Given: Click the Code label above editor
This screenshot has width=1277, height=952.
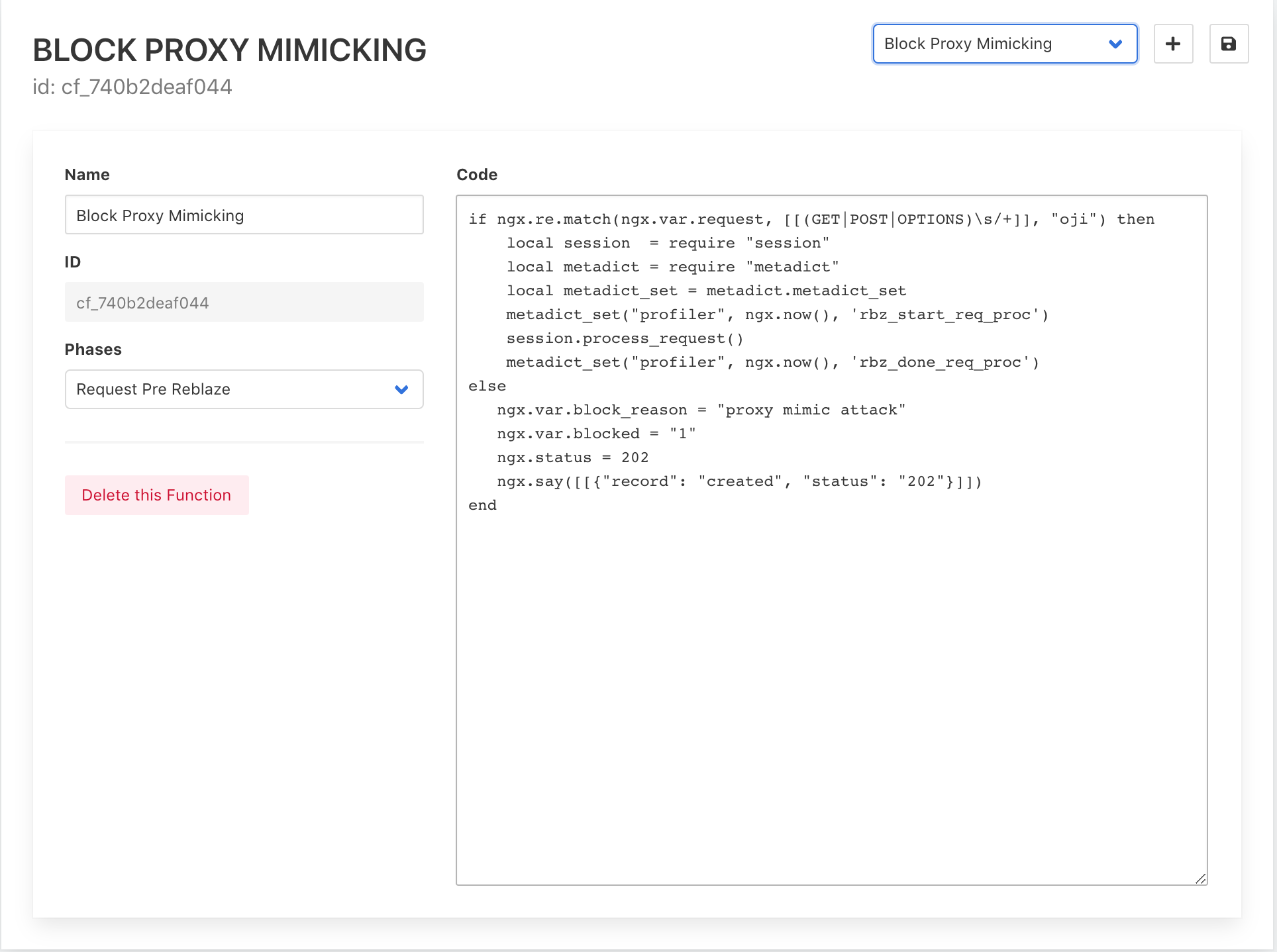Looking at the screenshot, I should click(476, 175).
